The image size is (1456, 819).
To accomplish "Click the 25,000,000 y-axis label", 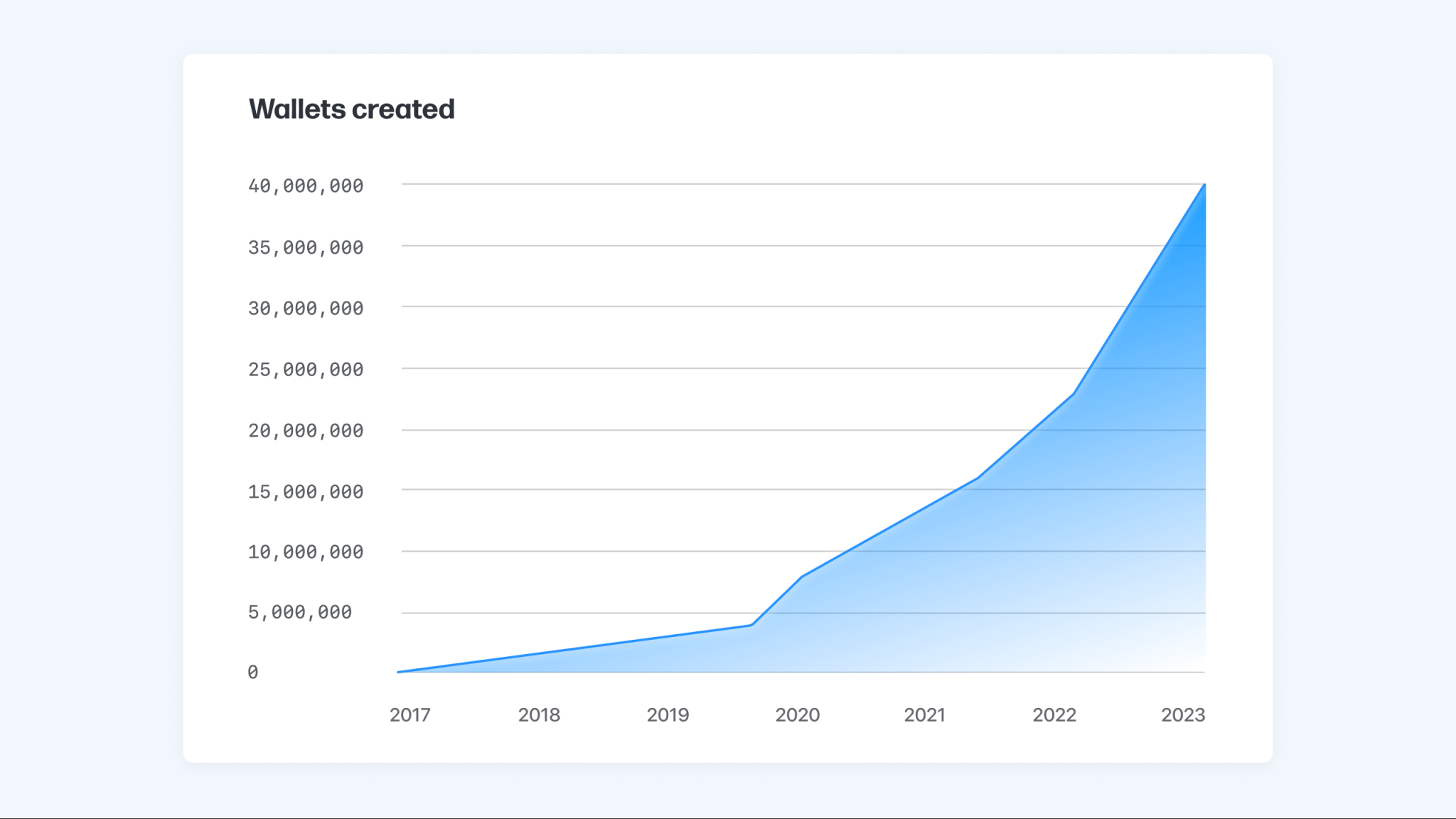I will coord(306,368).
